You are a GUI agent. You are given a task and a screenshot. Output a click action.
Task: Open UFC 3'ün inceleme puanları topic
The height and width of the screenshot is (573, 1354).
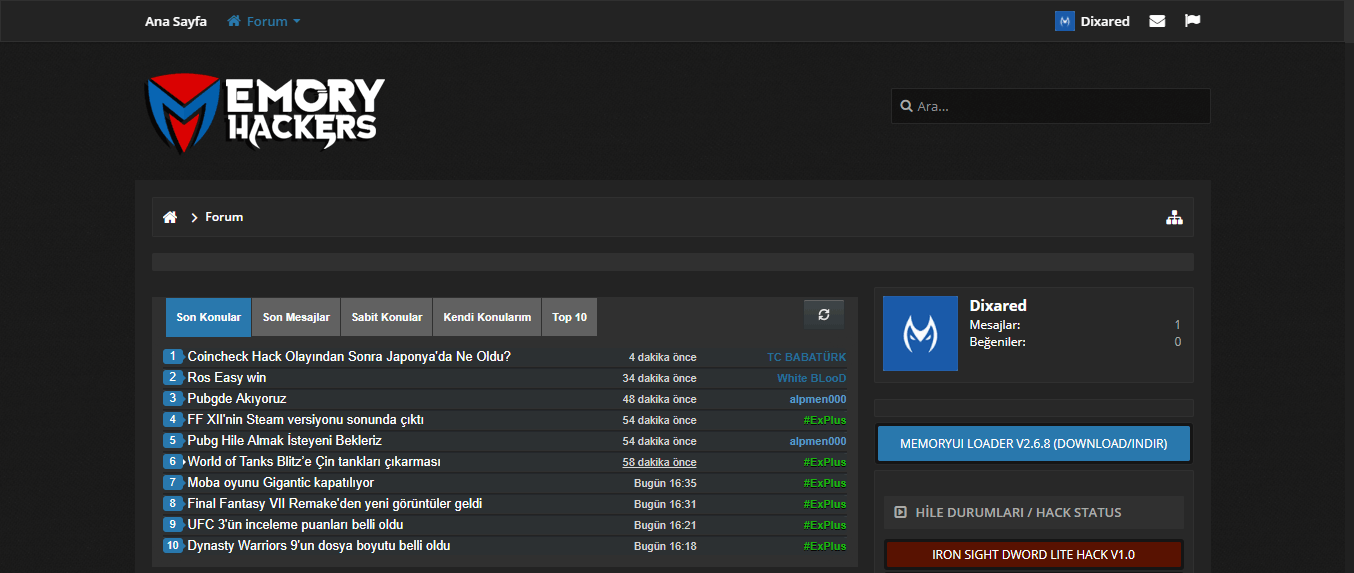[296, 525]
